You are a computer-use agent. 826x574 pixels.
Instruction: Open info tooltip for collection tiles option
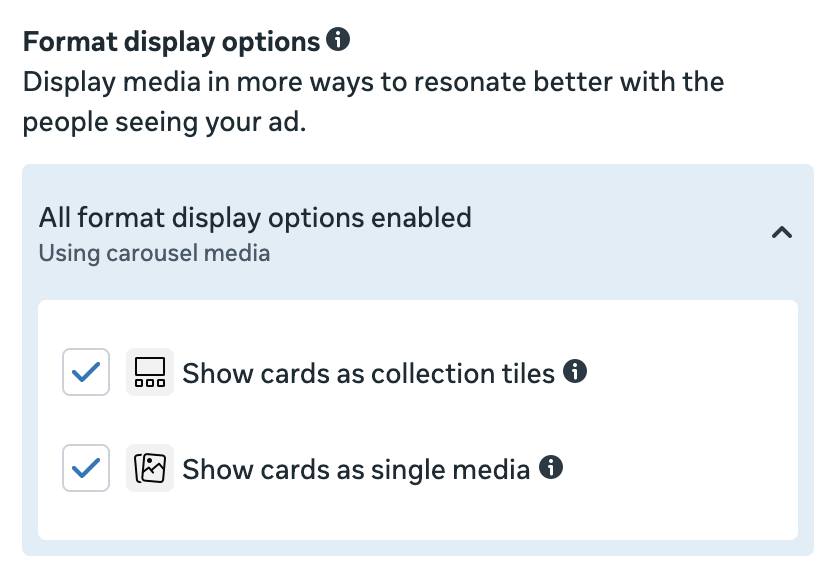coord(575,372)
